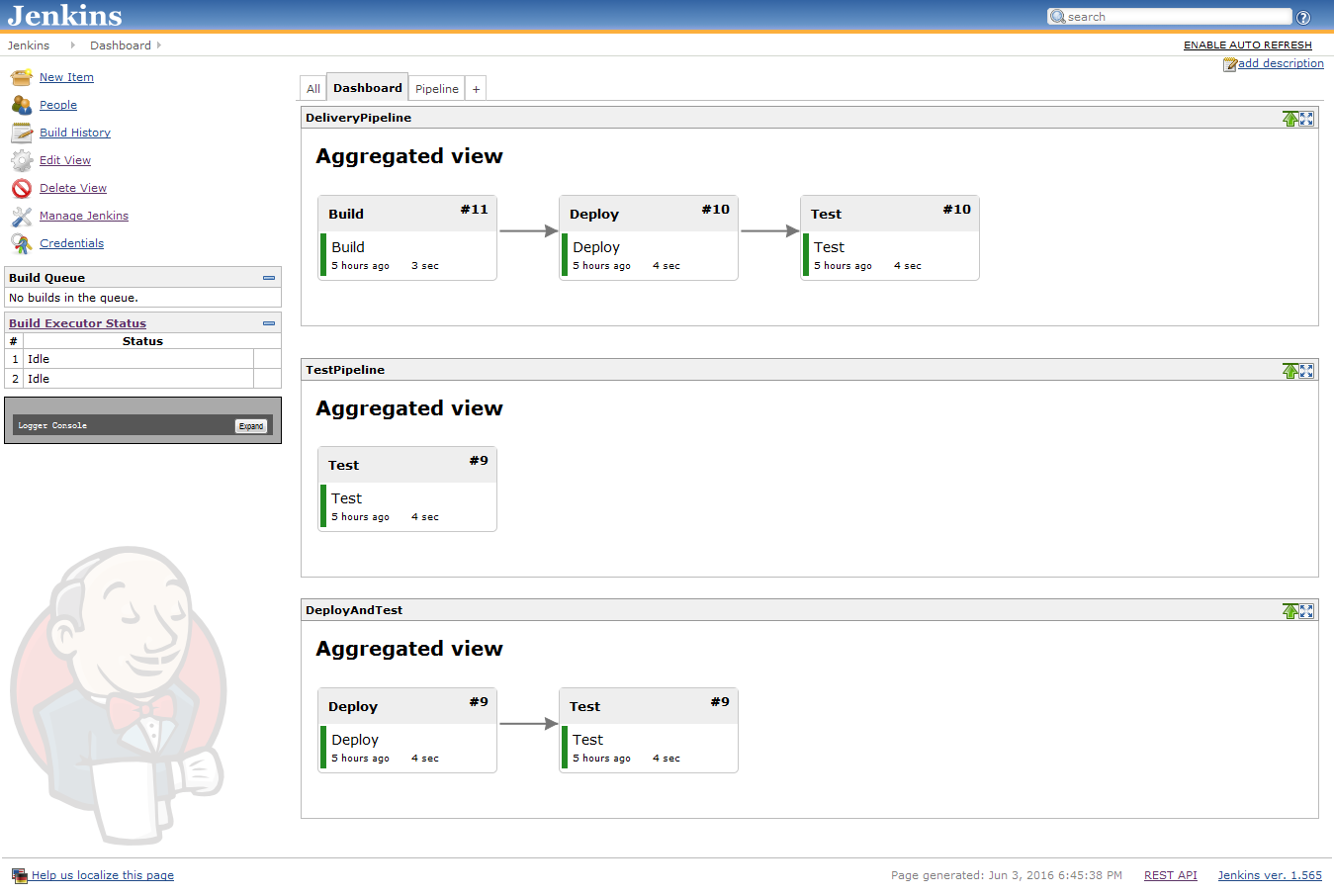The width and height of the screenshot is (1334, 896).
Task: Switch to the All tab
Action: (312, 89)
